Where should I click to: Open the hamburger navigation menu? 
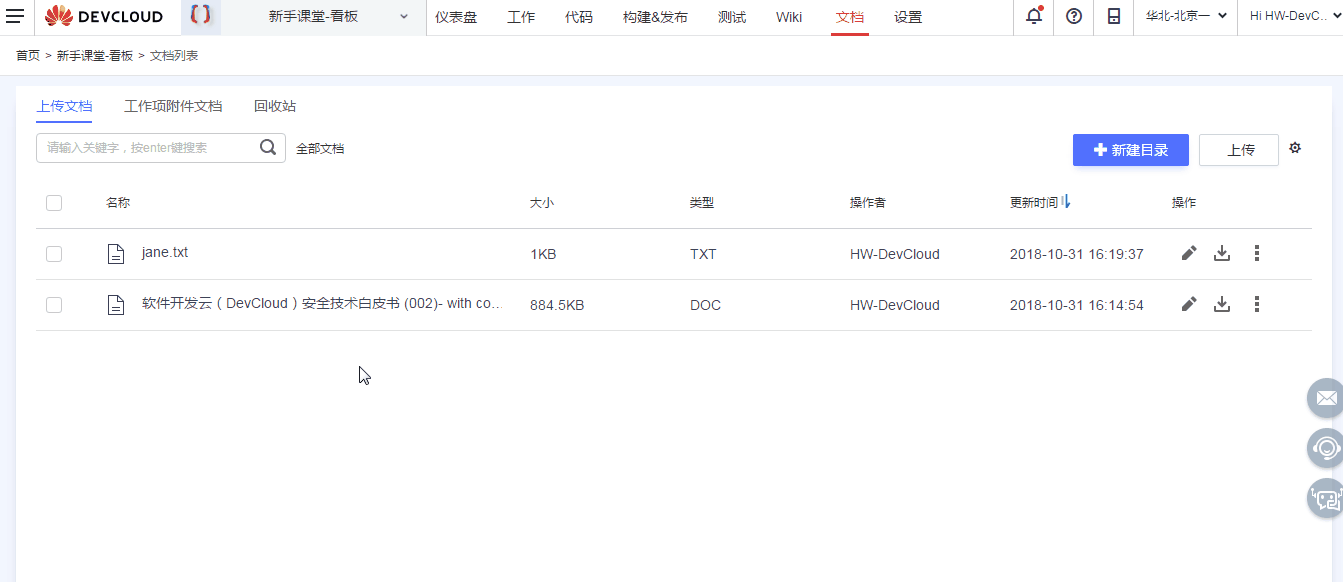[x=15, y=17]
